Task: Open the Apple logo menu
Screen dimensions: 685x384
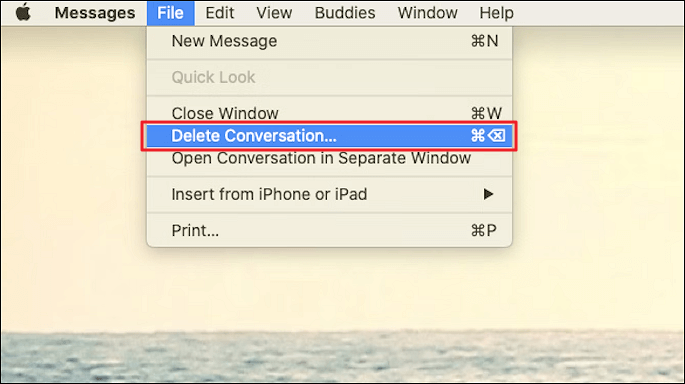Action: [23, 13]
